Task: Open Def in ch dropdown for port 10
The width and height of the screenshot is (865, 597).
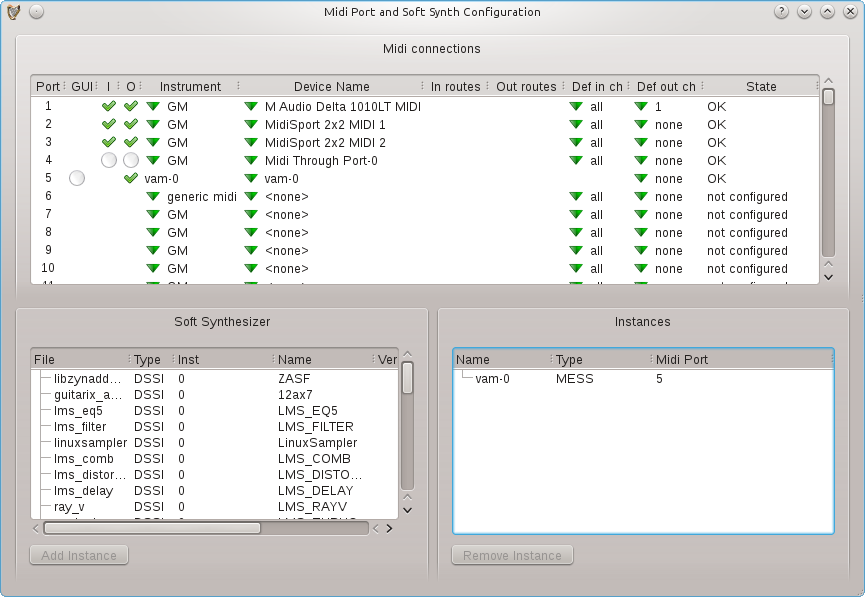Action: pos(576,269)
